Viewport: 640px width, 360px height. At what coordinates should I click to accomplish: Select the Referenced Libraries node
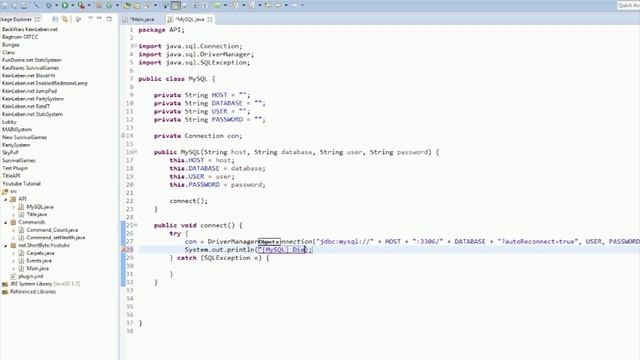(x=33, y=292)
